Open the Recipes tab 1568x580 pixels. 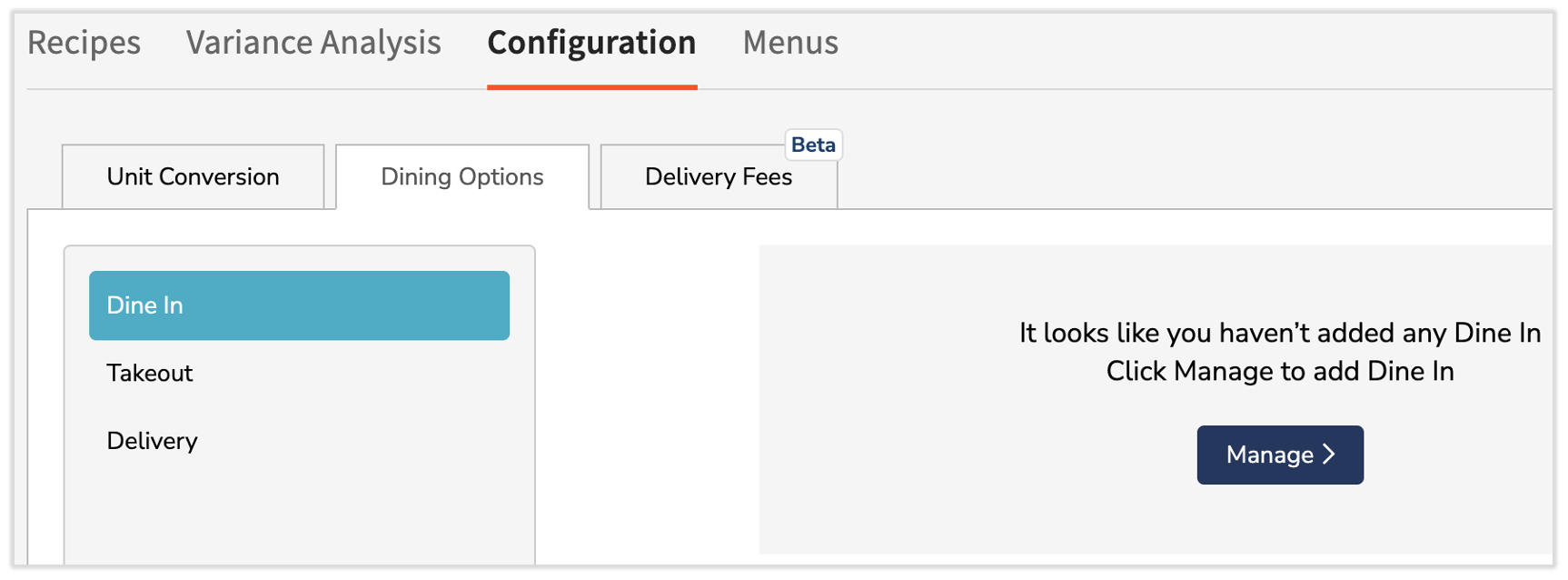pyautogui.click(x=84, y=43)
